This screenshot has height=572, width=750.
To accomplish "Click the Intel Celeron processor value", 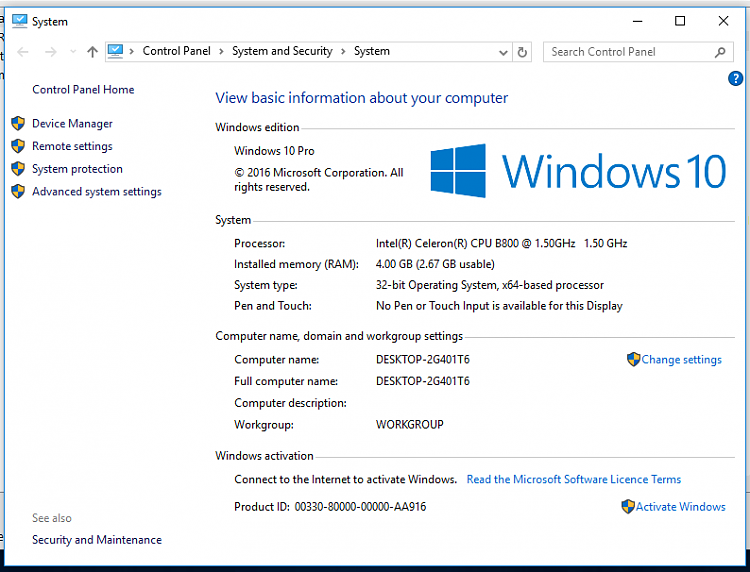I will [501, 243].
